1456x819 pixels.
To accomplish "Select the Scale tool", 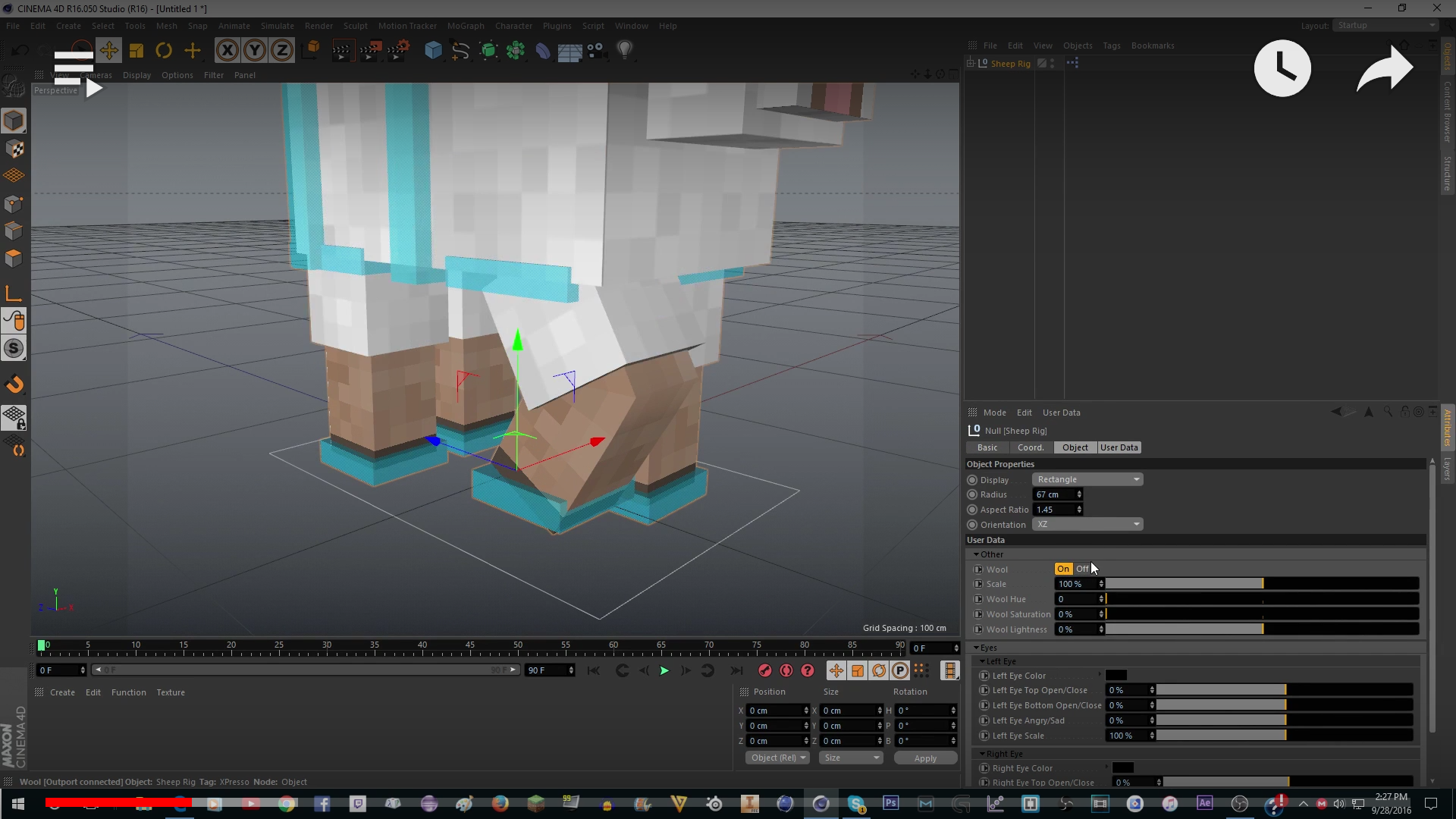I will point(136,50).
